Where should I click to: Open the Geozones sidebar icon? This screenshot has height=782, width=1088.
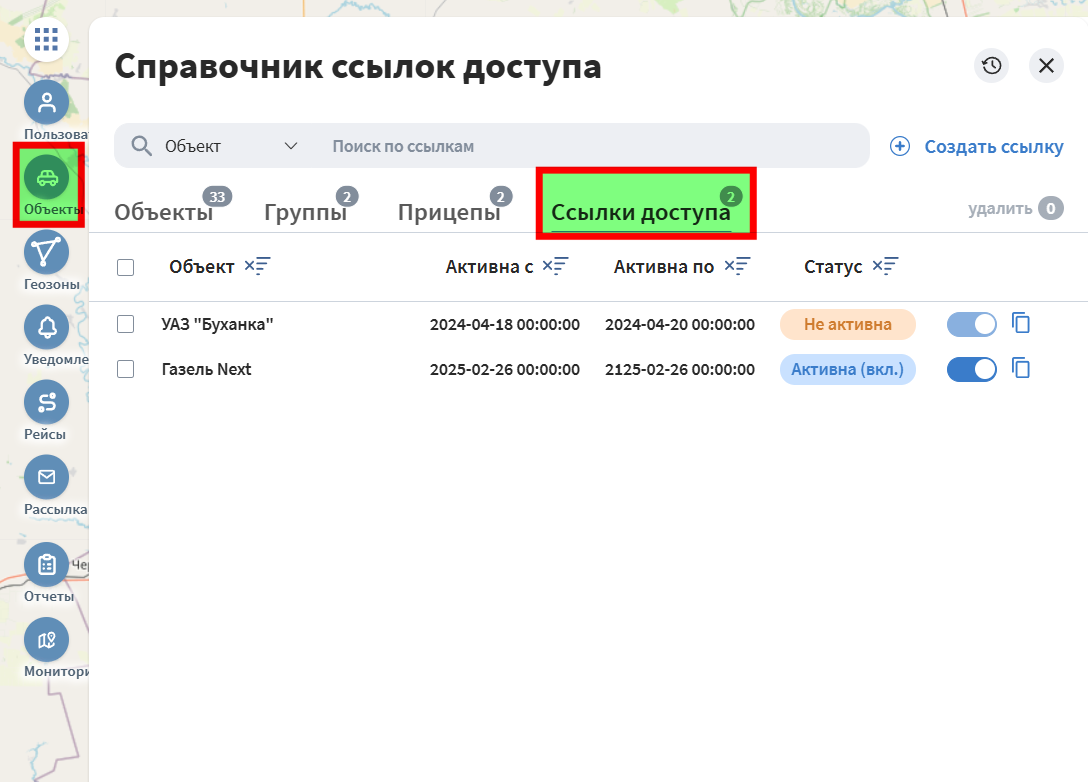tap(46, 252)
